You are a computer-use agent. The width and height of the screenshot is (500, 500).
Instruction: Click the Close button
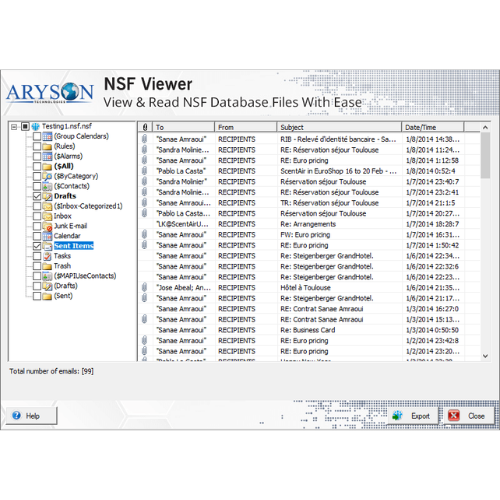click(x=468, y=416)
